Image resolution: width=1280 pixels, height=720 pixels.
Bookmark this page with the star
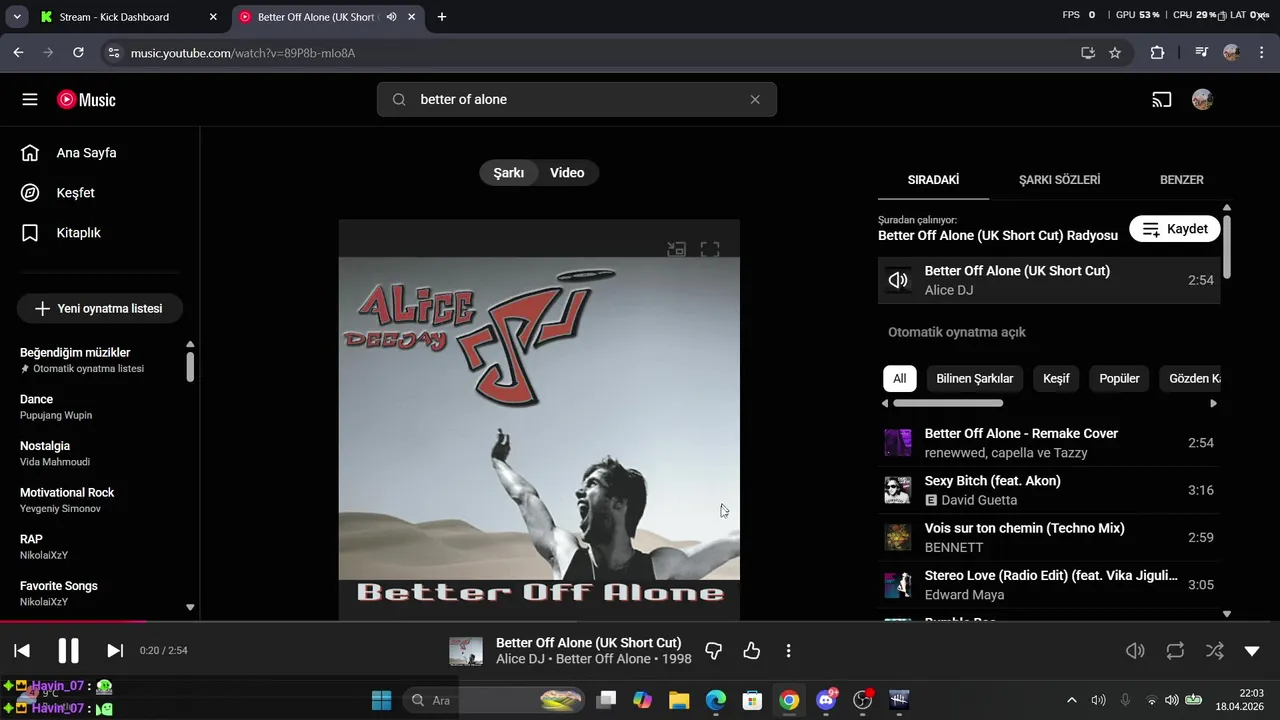pyautogui.click(x=1115, y=53)
